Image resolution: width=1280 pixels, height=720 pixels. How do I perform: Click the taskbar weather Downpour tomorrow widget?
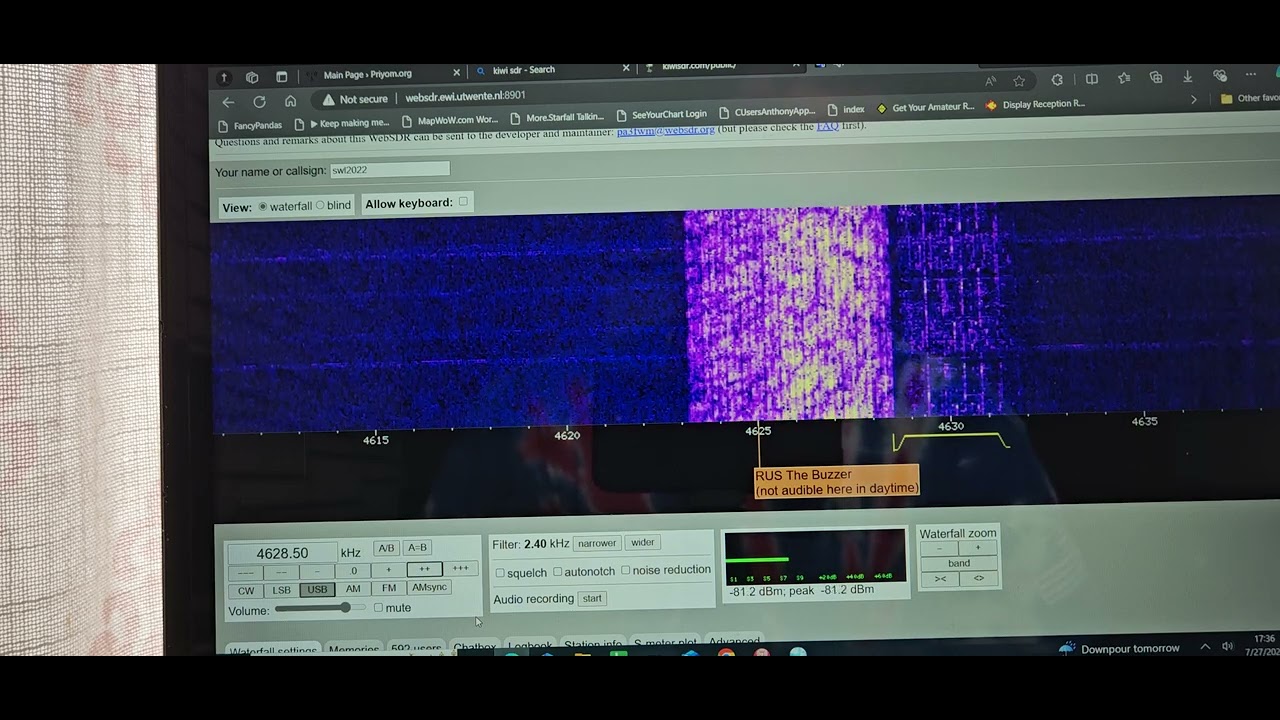[x=1118, y=649]
